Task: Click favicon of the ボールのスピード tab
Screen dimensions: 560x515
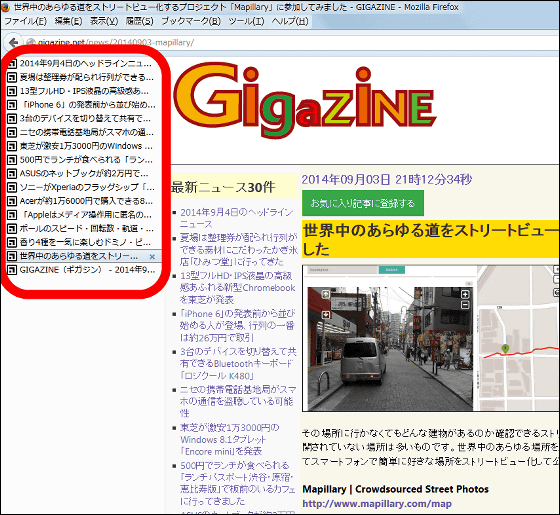Action: click(12, 229)
